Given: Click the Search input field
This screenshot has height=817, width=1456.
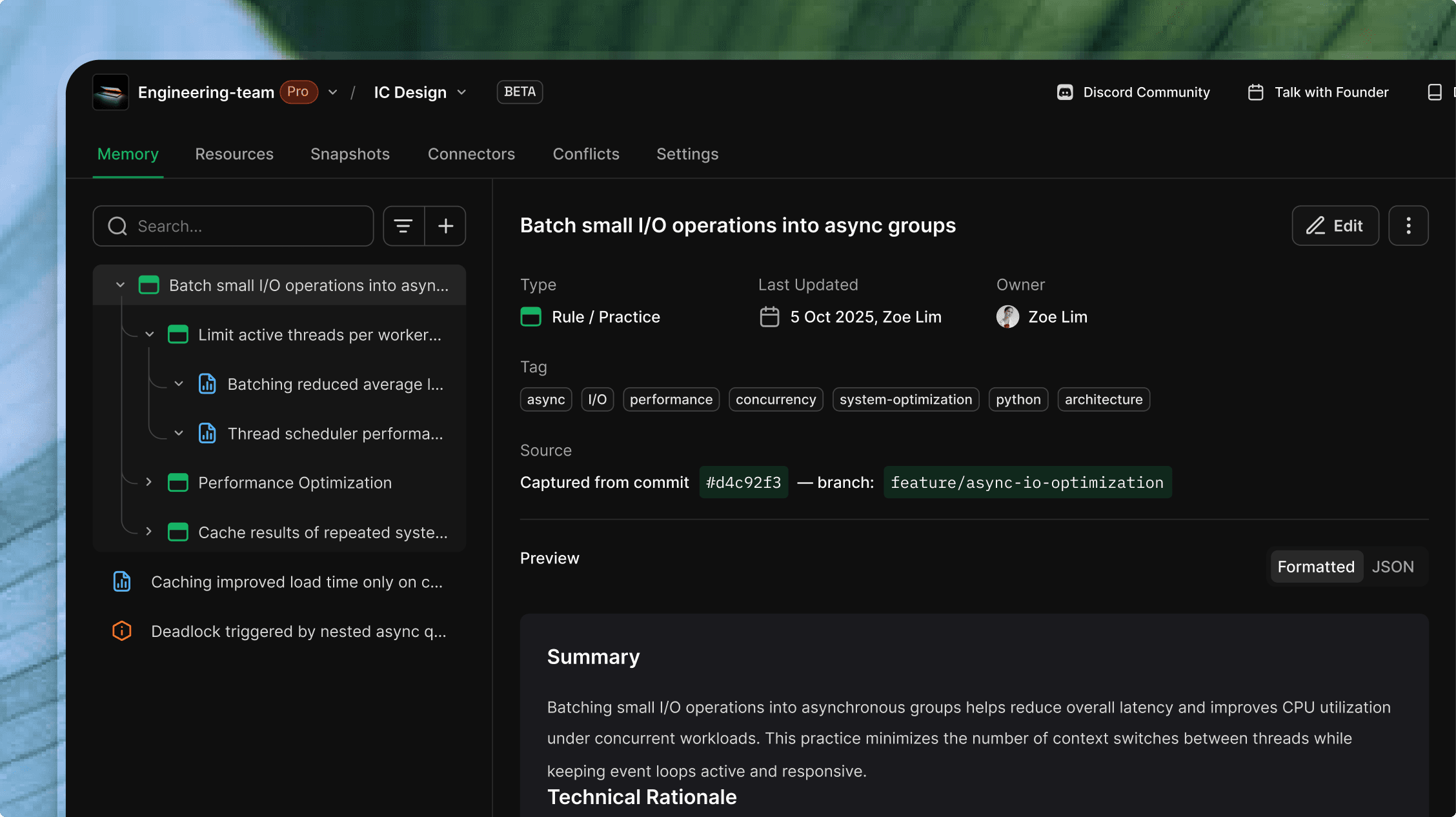Looking at the screenshot, I should point(245,226).
